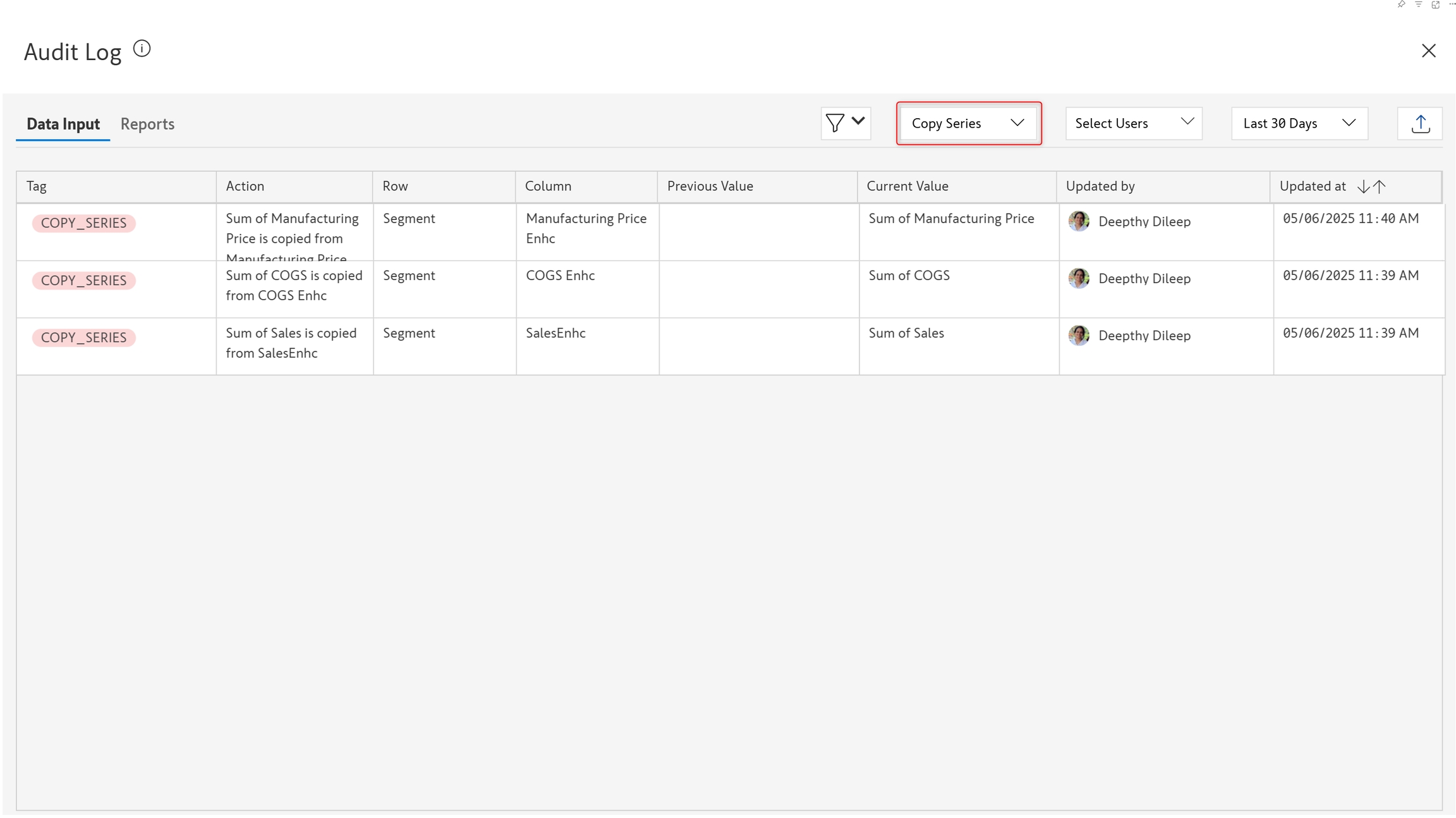Click the COPY_SERIES tag in the SalesEnhc row
This screenshot has width=1456, height=818.
click(83, 338)
